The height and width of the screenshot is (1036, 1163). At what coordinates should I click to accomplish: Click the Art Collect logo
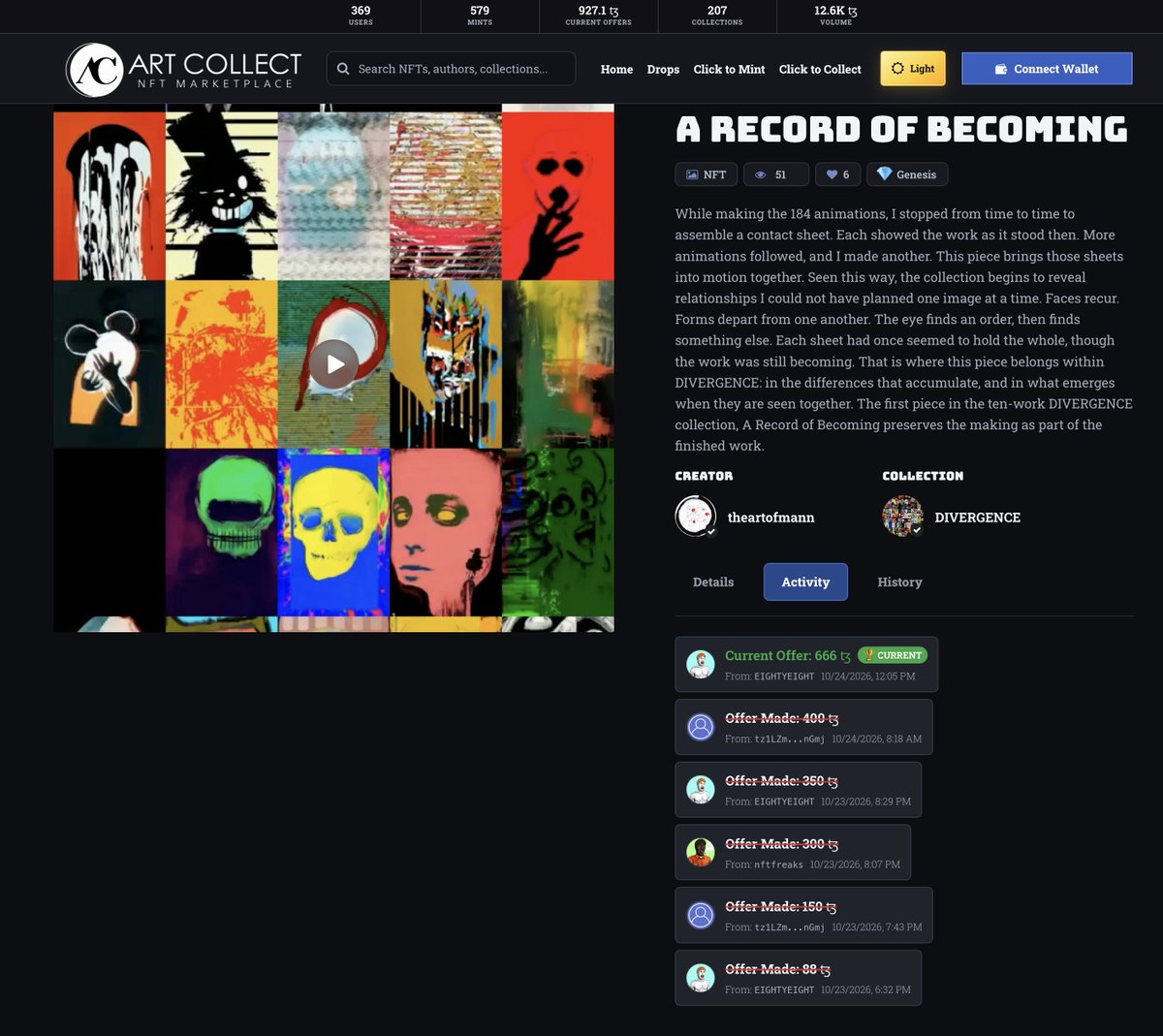tap(184, 69)
